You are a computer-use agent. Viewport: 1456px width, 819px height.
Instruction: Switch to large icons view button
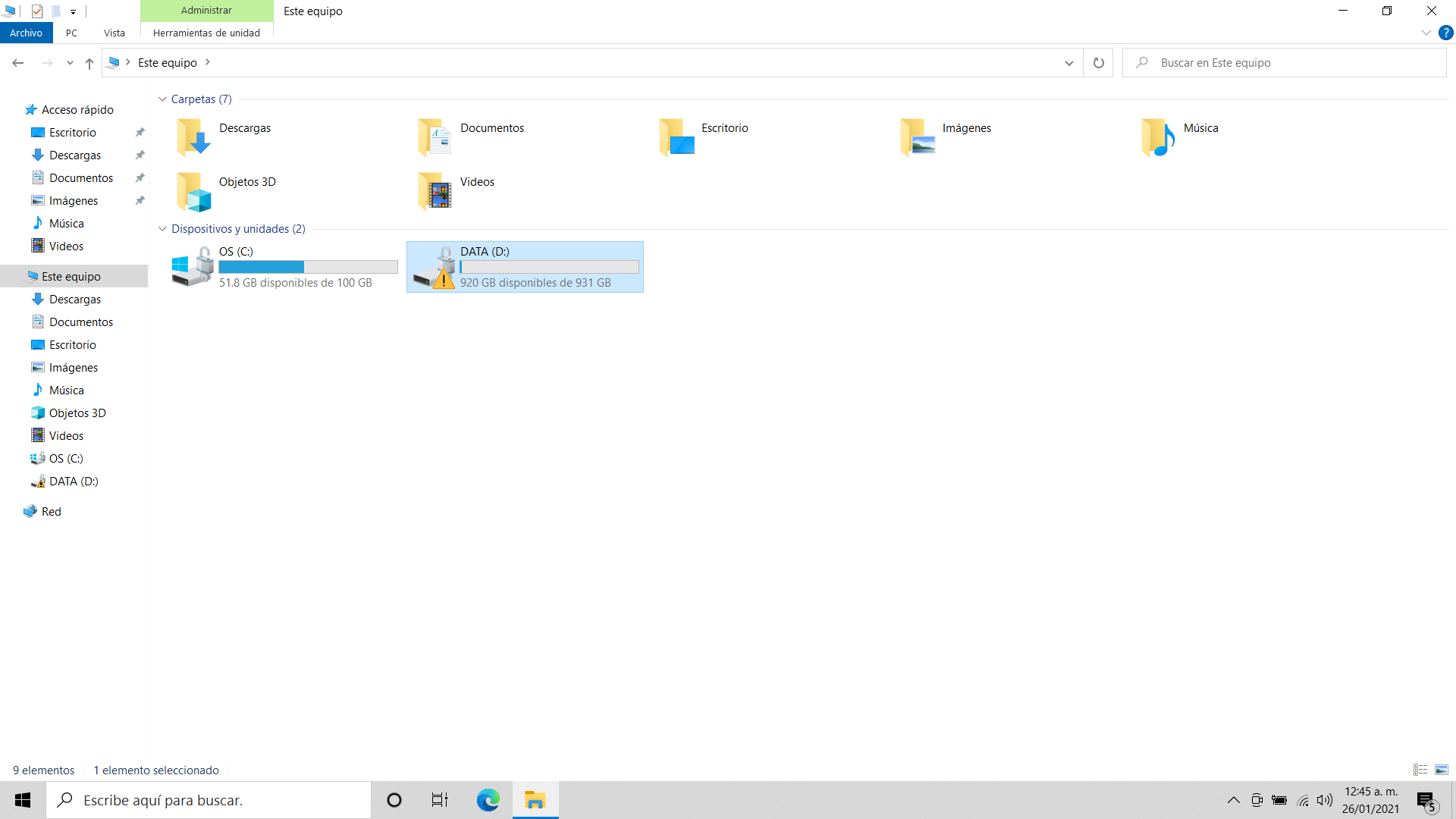pos(1442,770)
